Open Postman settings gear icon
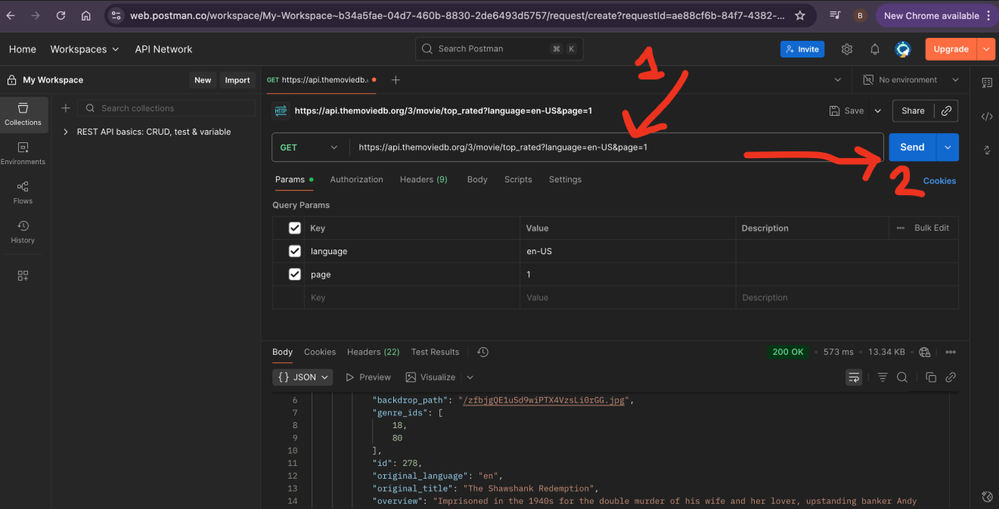The height and width of the screenshot is (509, 999). 847,49
